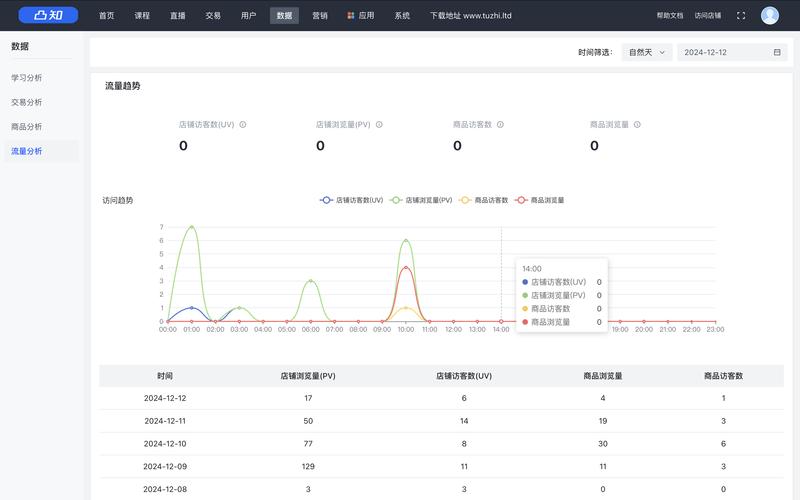800x500 pixels.
Task: Switch to the 用户 section
Action: 248,15
